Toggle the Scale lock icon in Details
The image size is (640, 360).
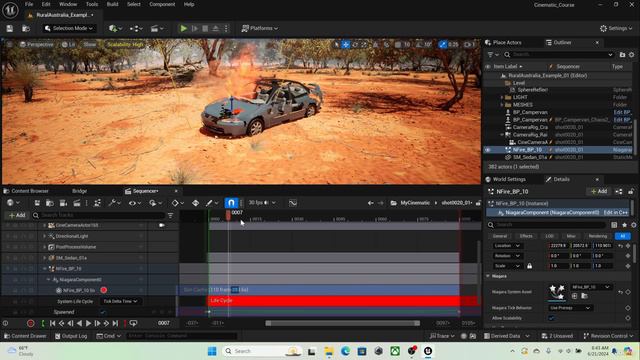529,266
